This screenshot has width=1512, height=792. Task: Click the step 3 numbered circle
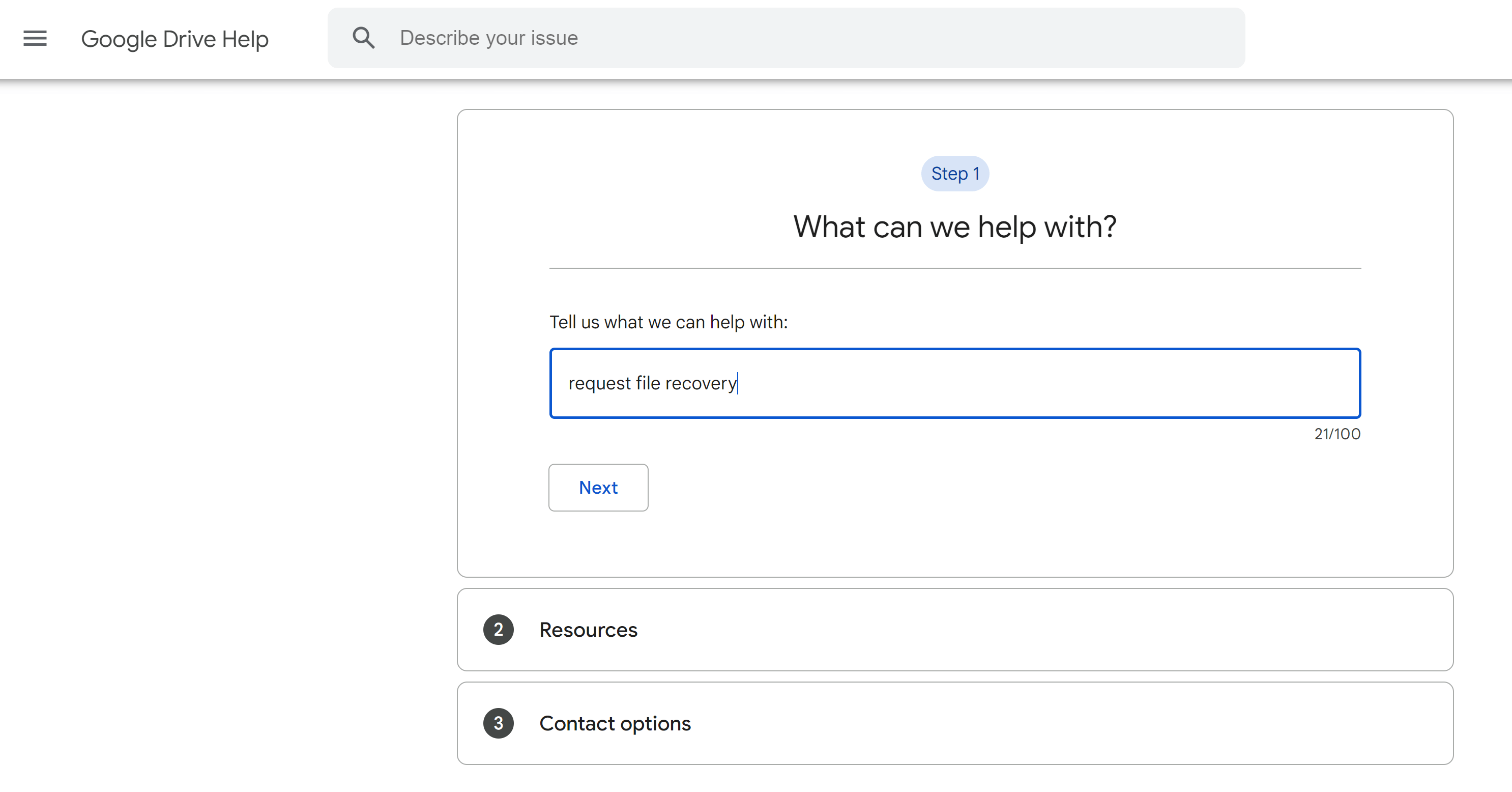499,723
